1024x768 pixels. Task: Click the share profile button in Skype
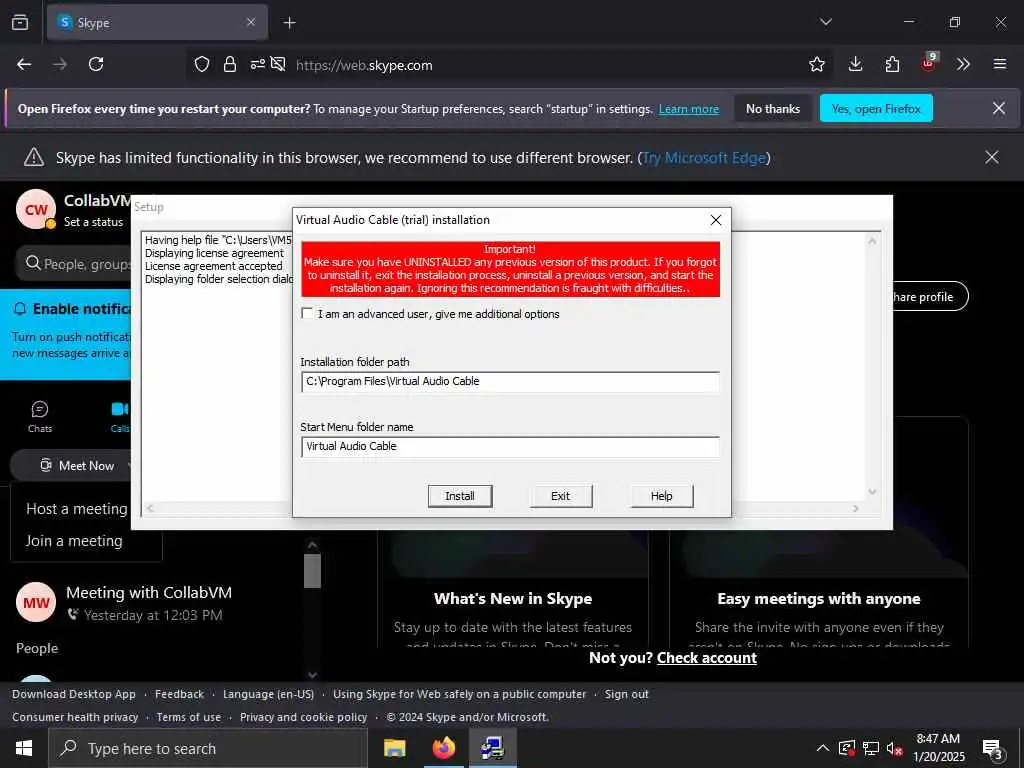click(x=930, y=296)
